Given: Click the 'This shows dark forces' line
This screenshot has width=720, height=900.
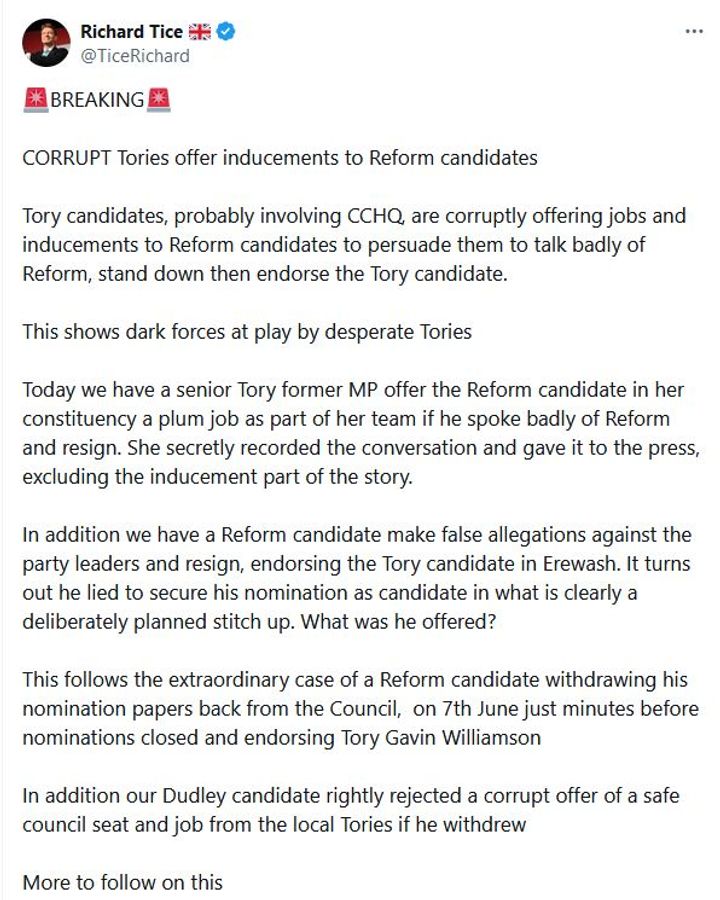Looking at the screenshot, I should click(247, 332).
